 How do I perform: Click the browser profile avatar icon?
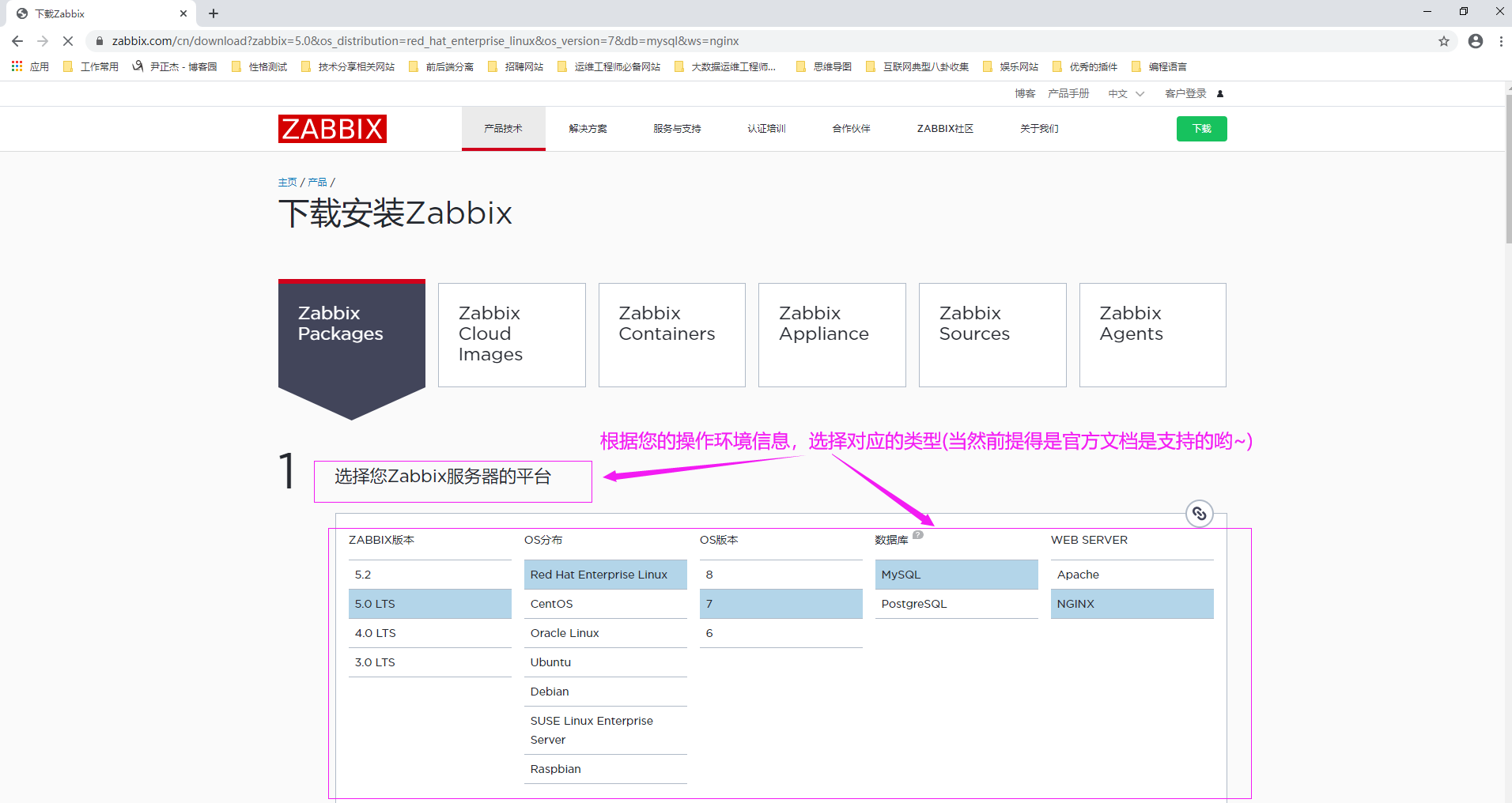pyautogui.click(x=1474, y=40)
